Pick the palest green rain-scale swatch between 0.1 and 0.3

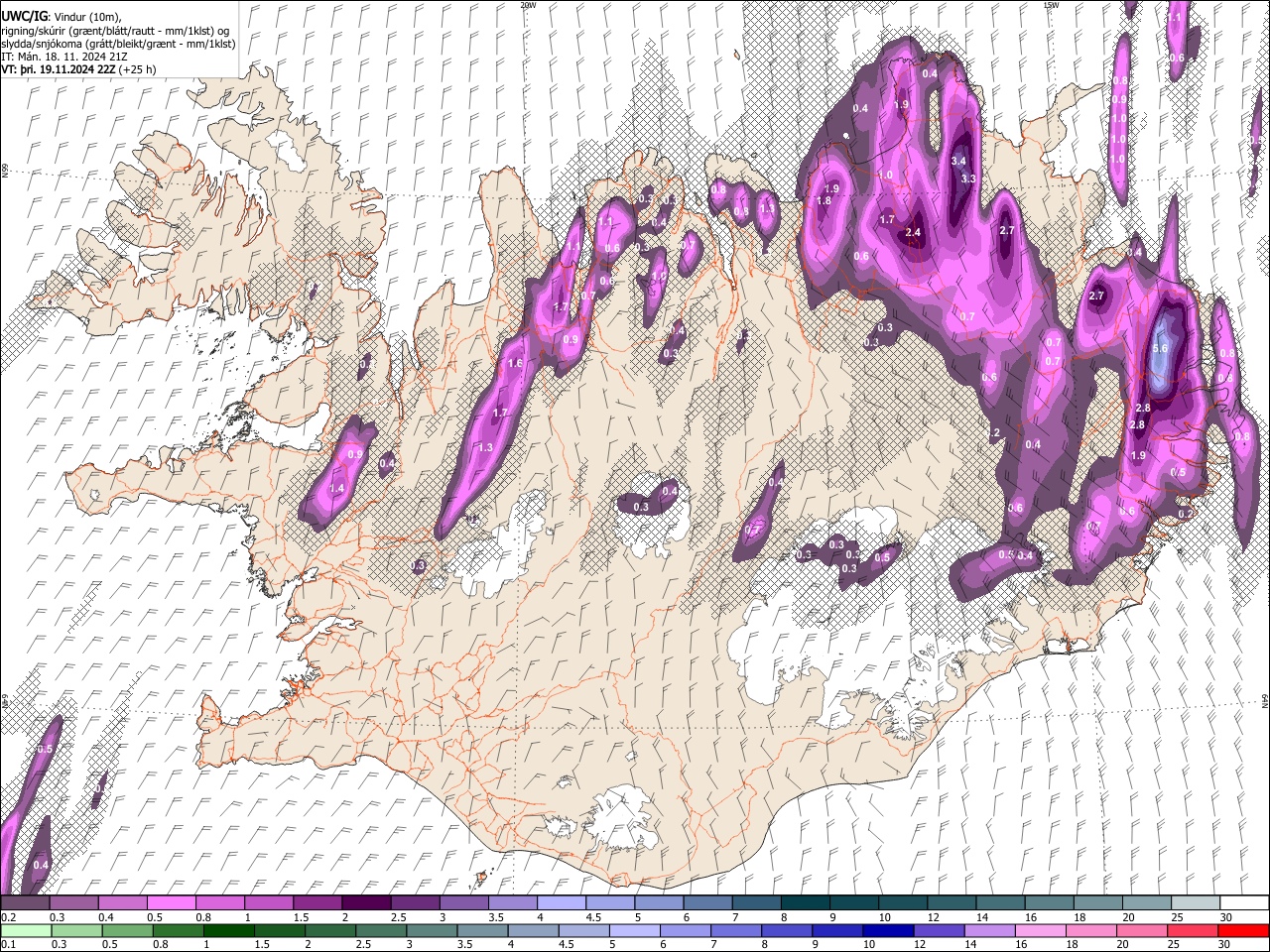26,930
